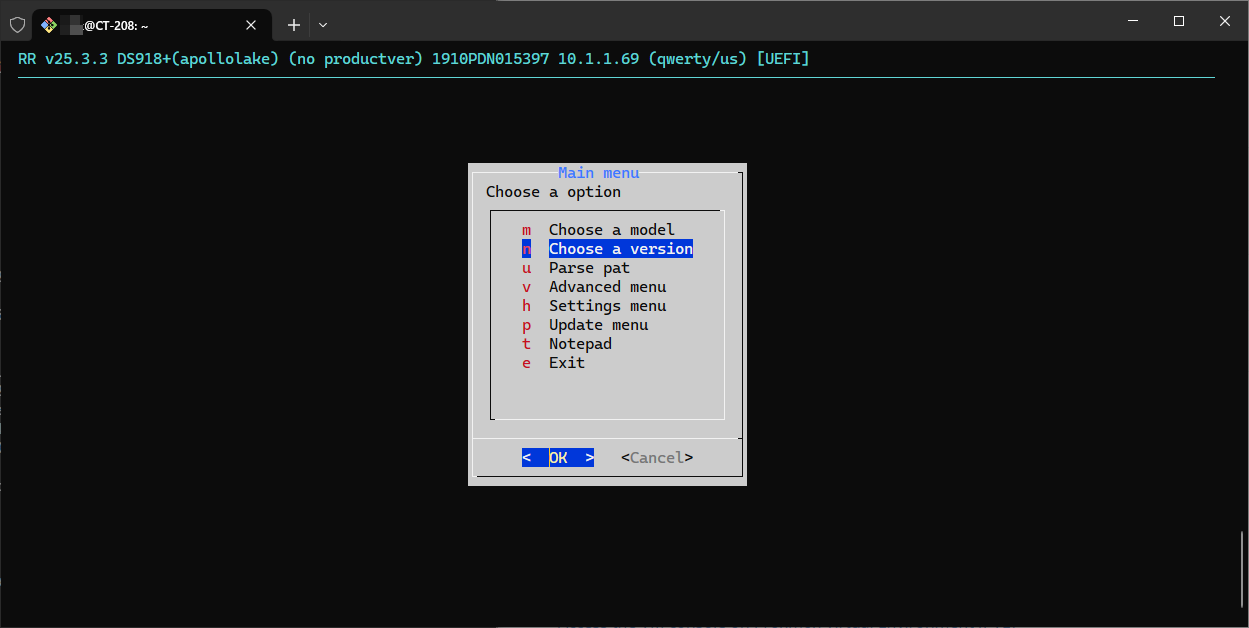1249x628 pixels.
Task: Open a new terminal tab
Action: click(x=294, y=25)
